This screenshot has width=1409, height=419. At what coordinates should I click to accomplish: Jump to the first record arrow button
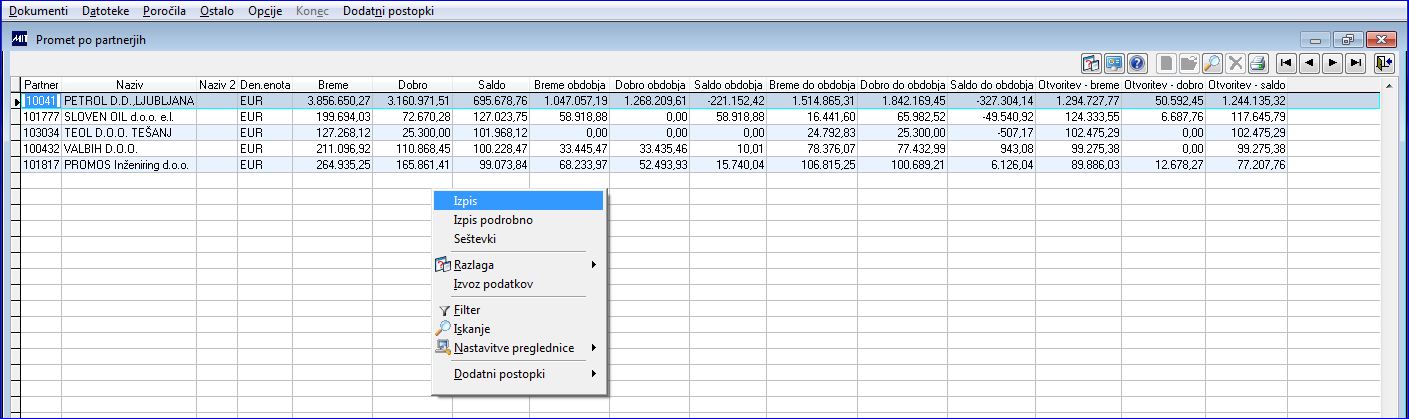(1287, 63)
